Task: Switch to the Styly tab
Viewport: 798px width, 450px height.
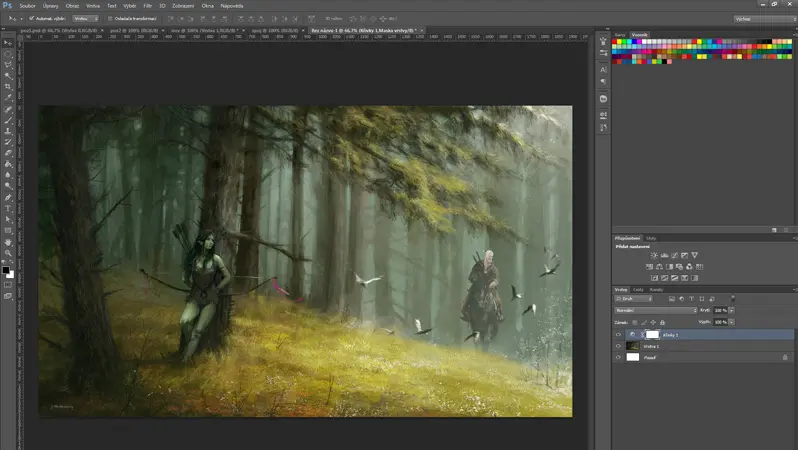Action: [651, 238]
